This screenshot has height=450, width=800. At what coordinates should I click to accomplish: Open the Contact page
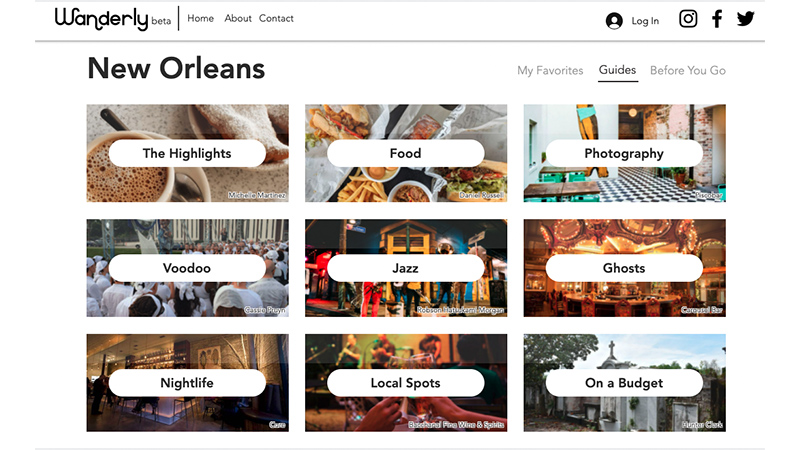tap(276, 18)
